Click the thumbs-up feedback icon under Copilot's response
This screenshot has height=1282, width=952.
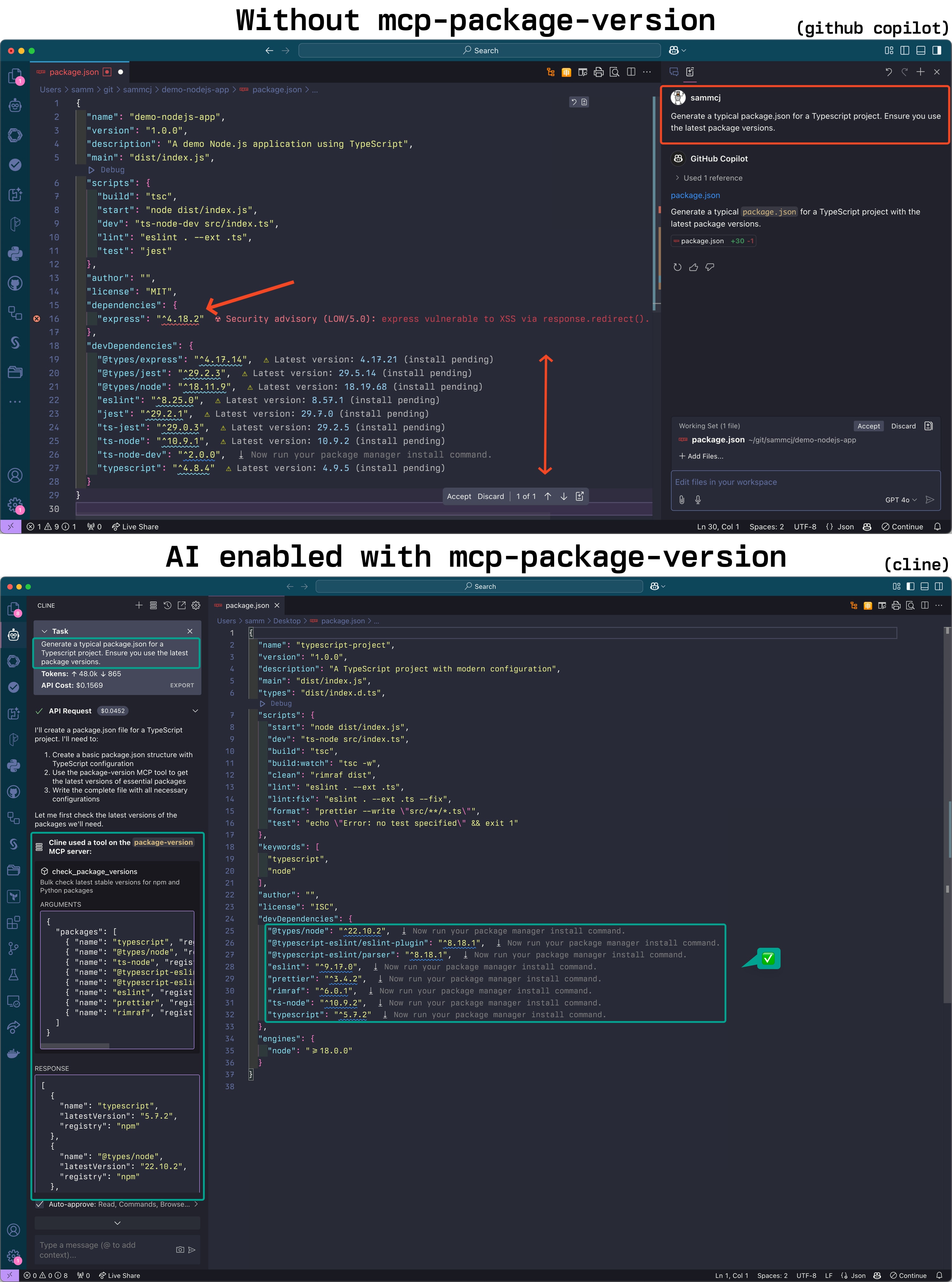(x=694, y=266)
